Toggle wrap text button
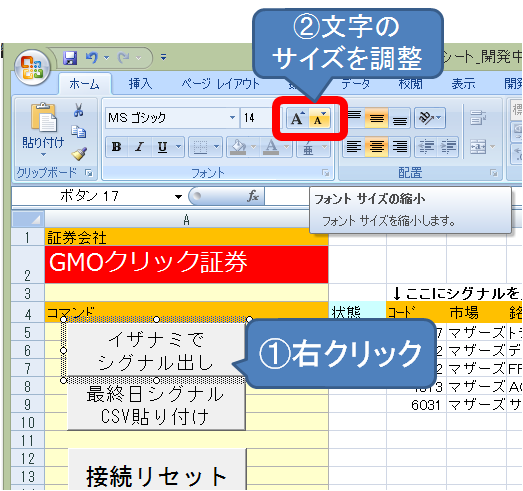The image size is (523, 491). tap(478, 117)
